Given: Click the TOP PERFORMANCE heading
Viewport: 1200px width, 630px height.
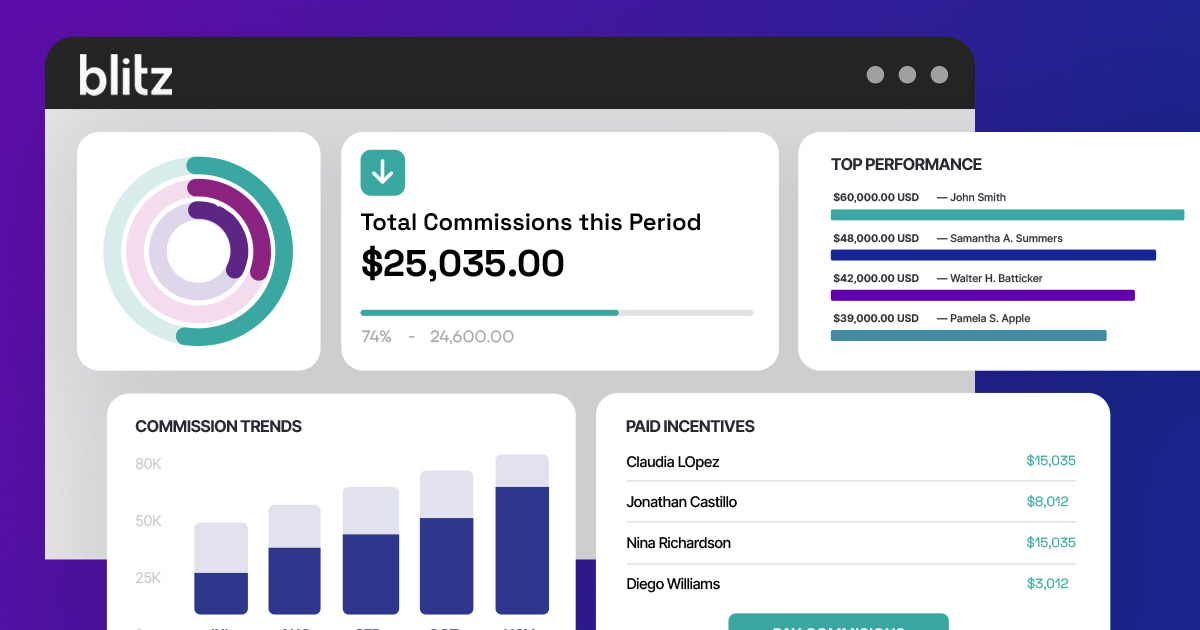Looking at the screenshot, I should coord(907,164).
